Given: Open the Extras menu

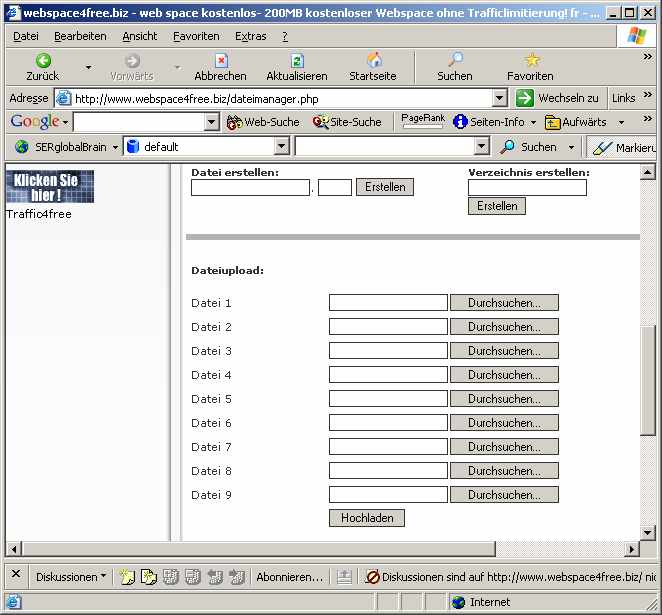Looking at the screenshot, I should coord(250,36).
